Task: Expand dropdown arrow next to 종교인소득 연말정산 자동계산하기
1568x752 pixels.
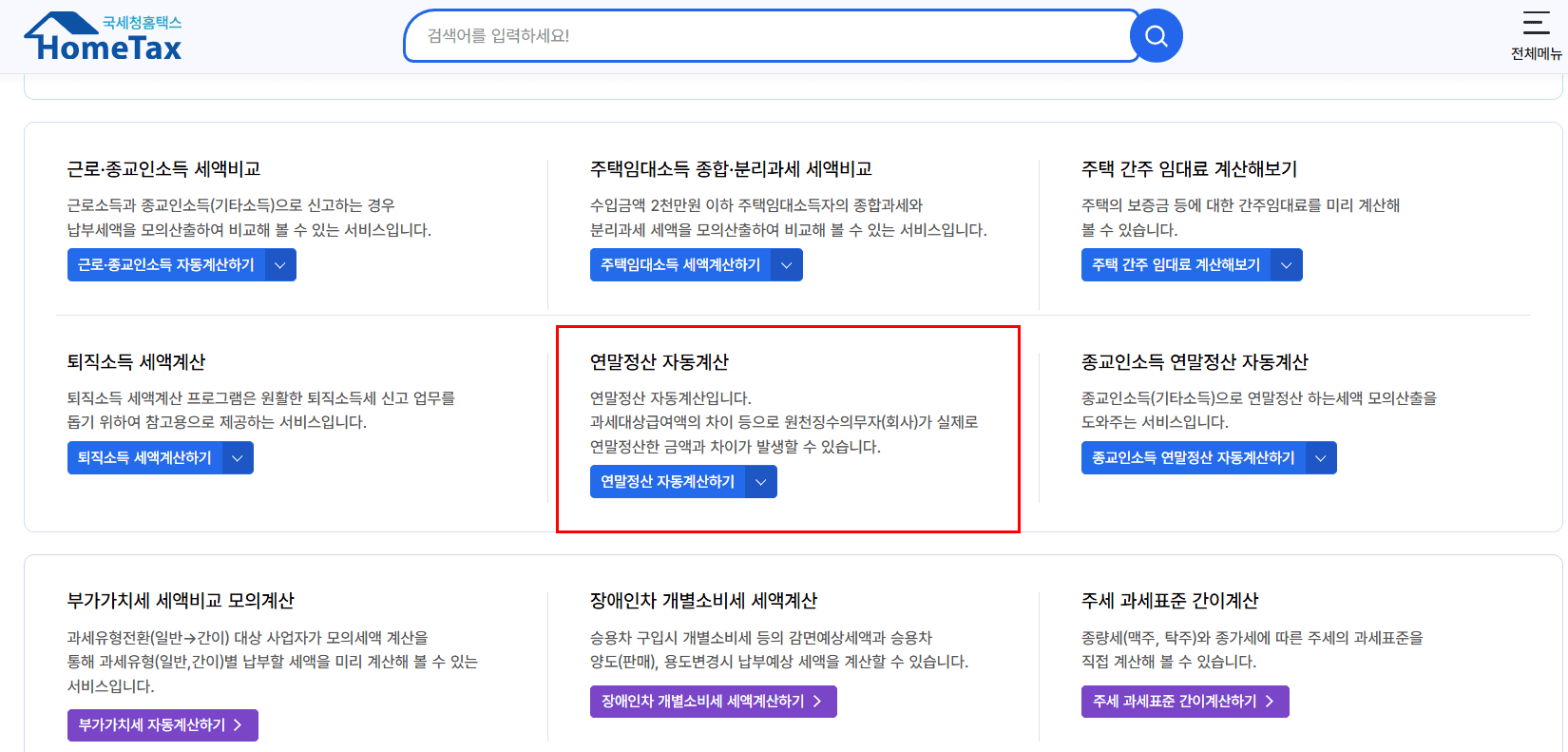Action: (1321, 458)
